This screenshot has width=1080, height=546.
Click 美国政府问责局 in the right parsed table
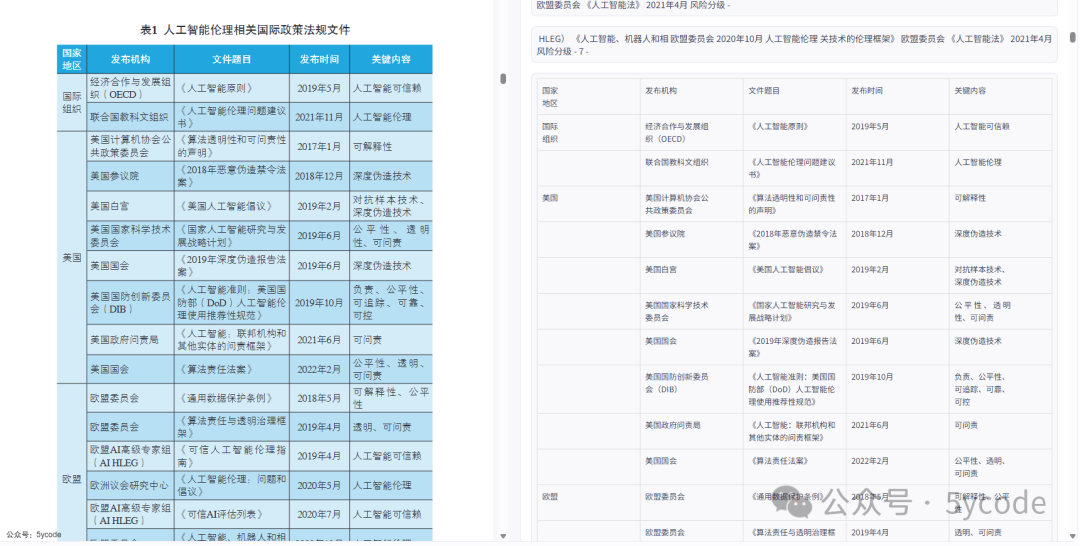(672, 425)
